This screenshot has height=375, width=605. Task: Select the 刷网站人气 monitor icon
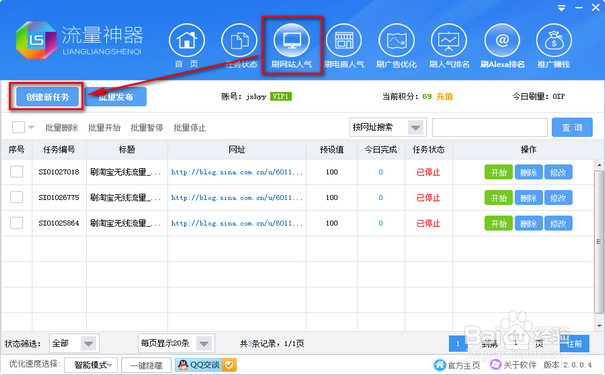(292, 40)
